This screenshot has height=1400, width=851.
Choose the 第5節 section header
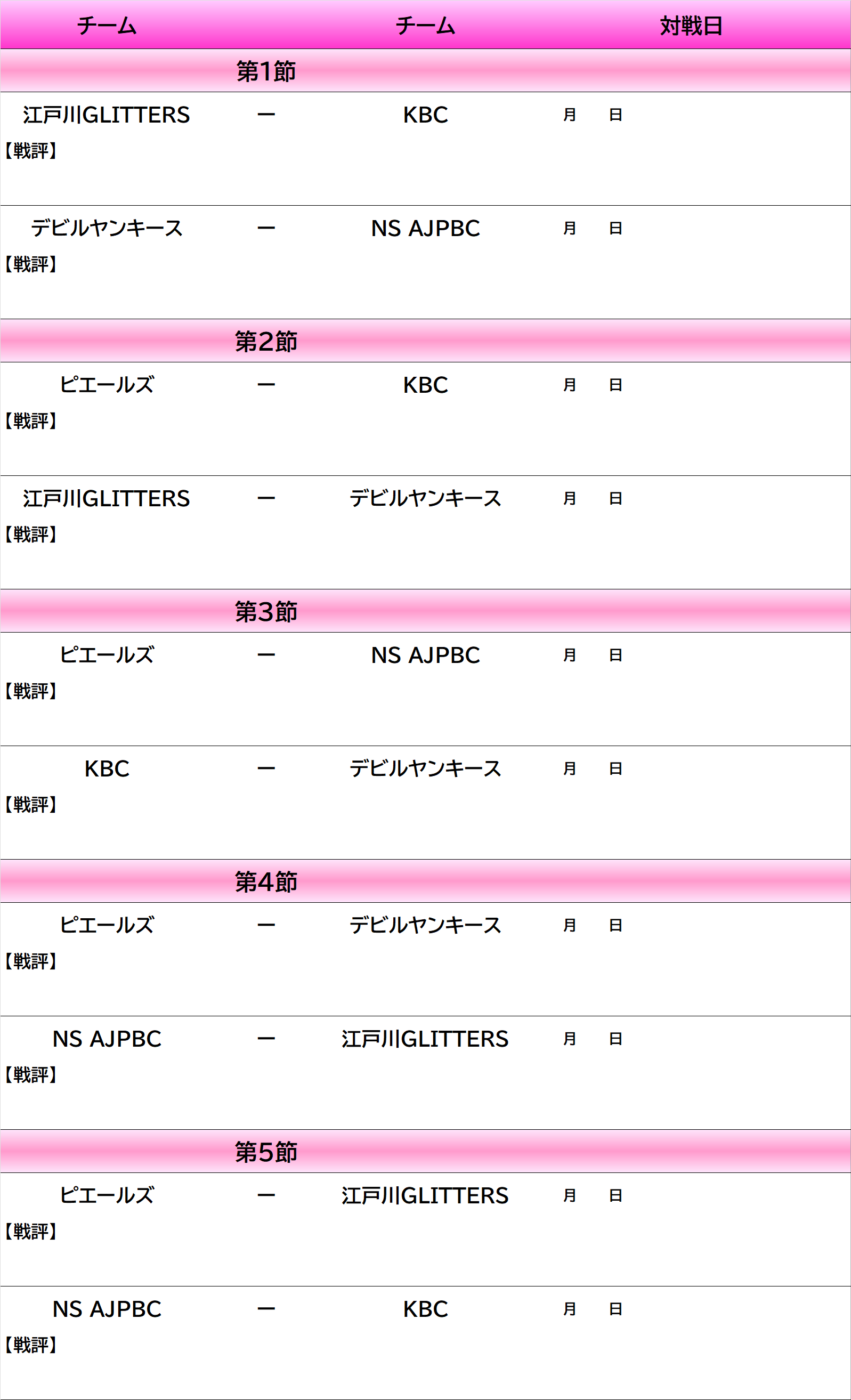click(x=266, y=1152)
